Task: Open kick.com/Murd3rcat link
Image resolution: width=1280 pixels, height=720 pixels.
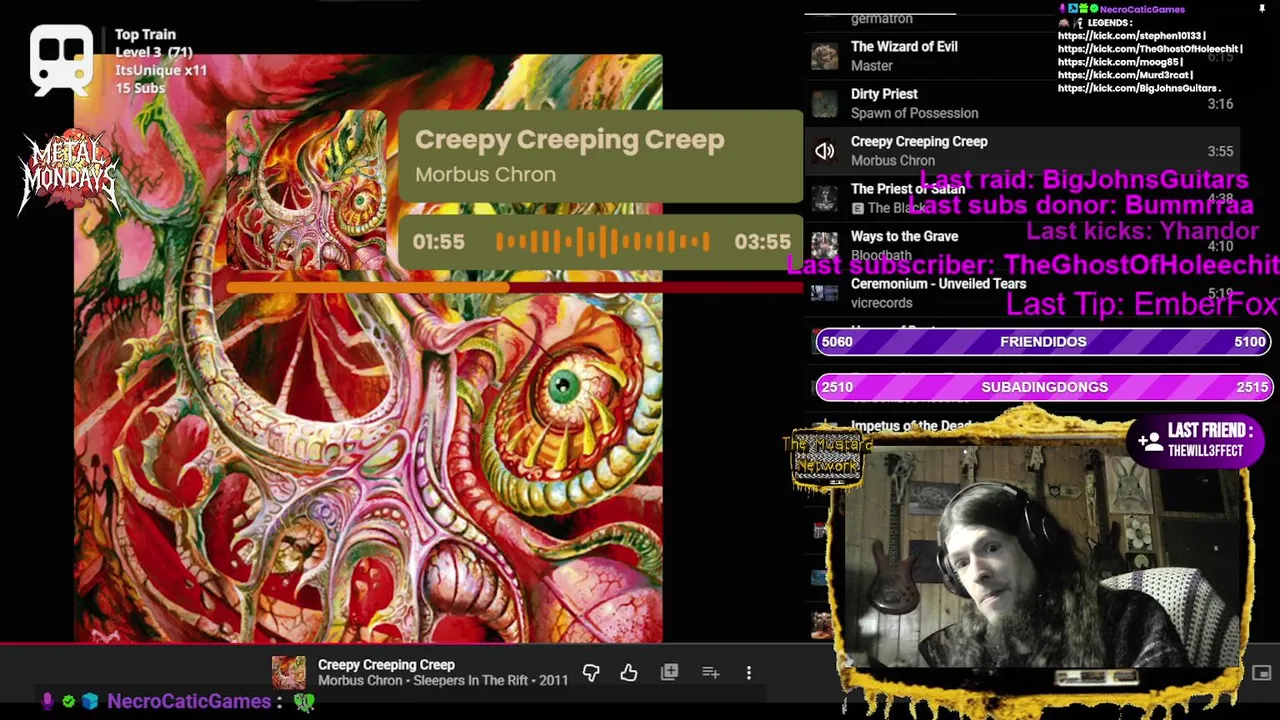Action: click(1124, 74)
